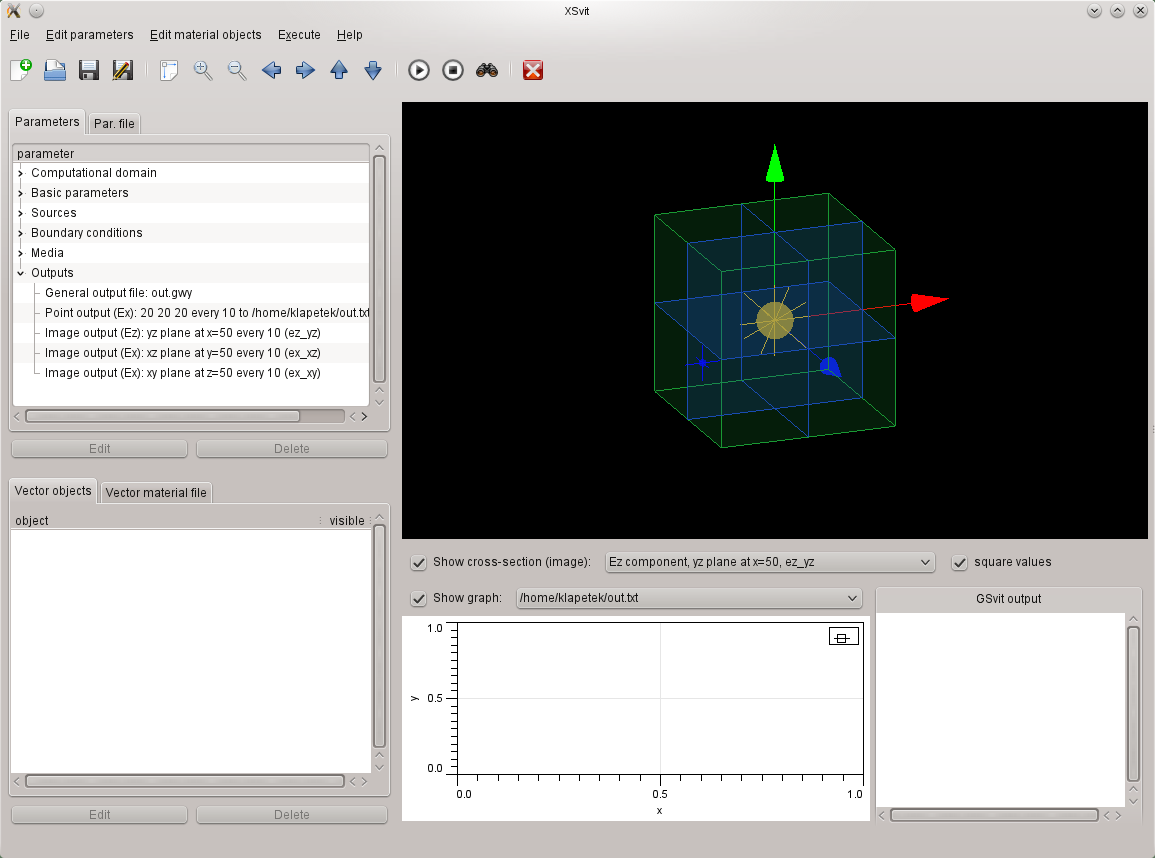Click the red X toolbar icon
The width and height of the screenshot is (1155, 858).
pos(533,70)
